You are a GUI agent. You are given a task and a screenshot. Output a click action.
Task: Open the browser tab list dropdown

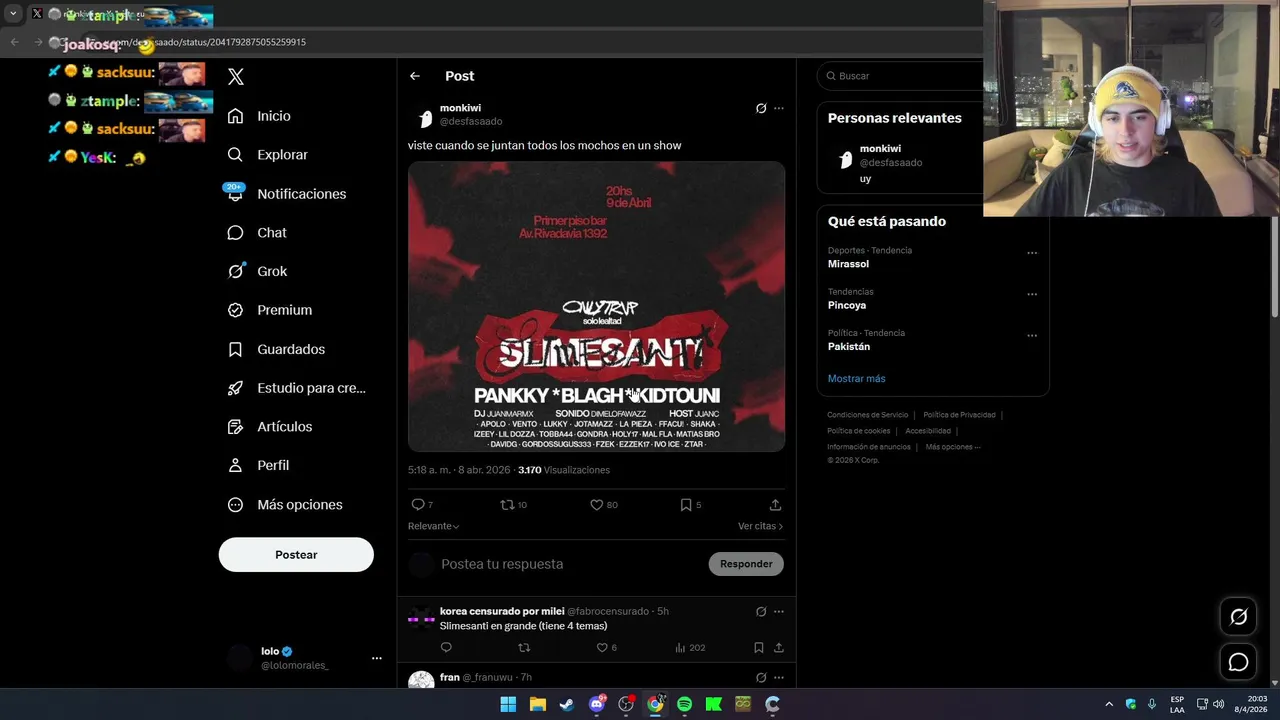pyautogui.click(x=13, y=14)
